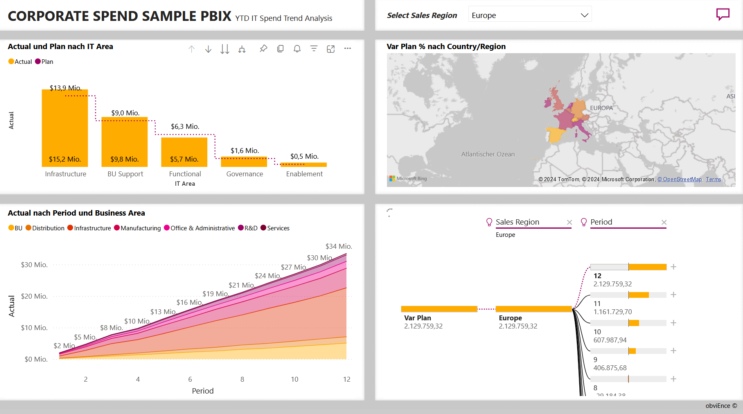Image resolution: width=743 pixels, height=414 pixels.
Task: Toggle the Plan legend entry
Action: (x=44, y=62)
